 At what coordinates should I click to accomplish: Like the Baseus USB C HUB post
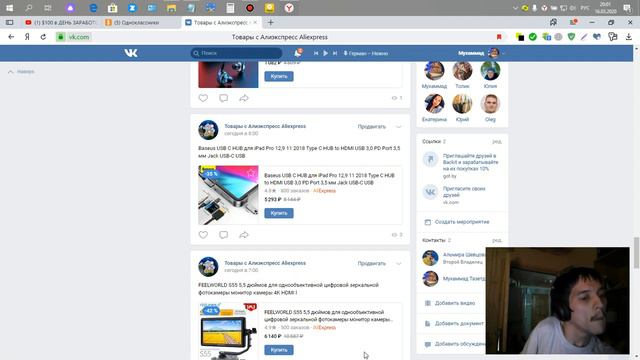click(203, 235)
